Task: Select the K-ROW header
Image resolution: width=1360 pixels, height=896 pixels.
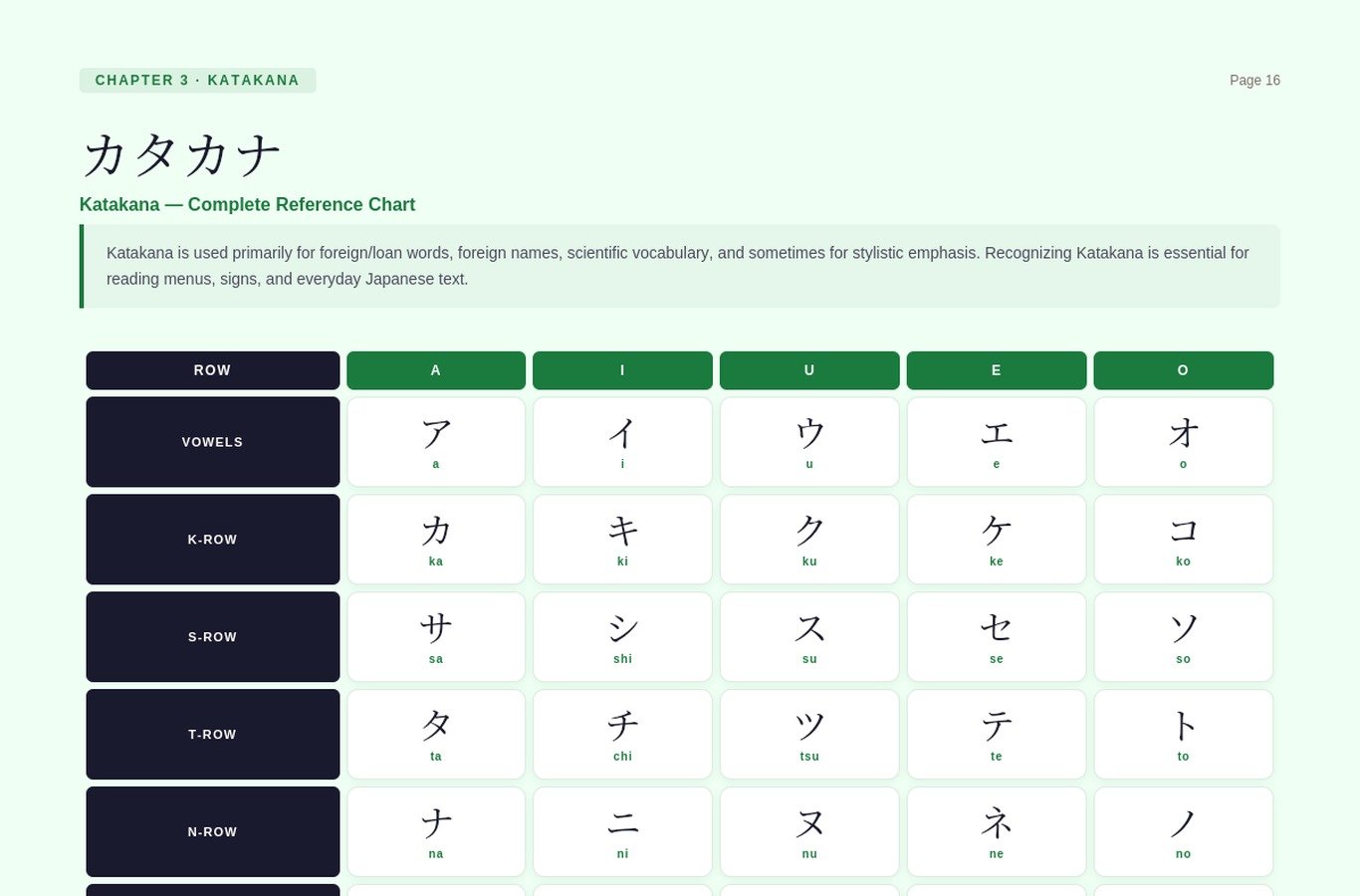Action: (212, 539)
